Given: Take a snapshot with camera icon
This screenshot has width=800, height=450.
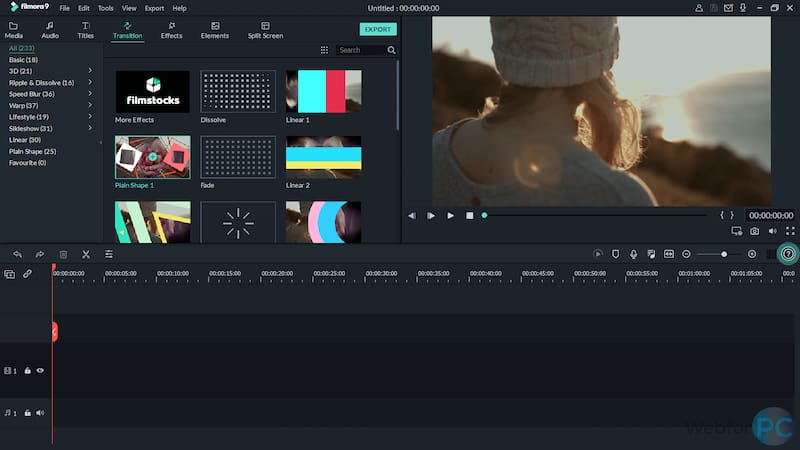Looking at the screenshot, I should [755, 231].
